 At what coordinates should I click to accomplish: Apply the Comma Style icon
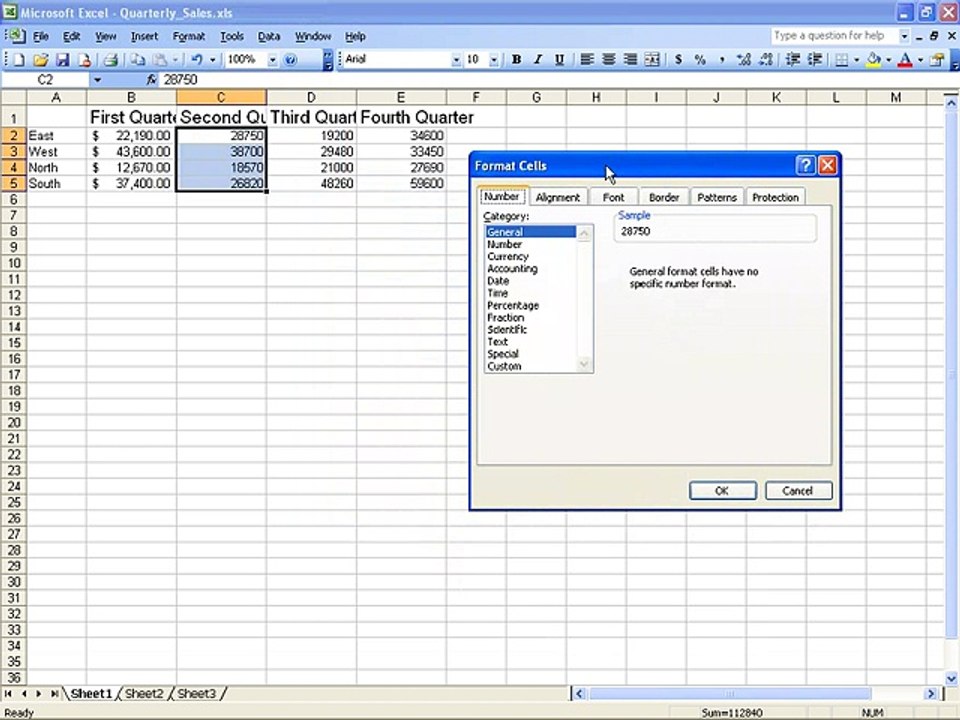pyautogui.click(x=722, y=59)
